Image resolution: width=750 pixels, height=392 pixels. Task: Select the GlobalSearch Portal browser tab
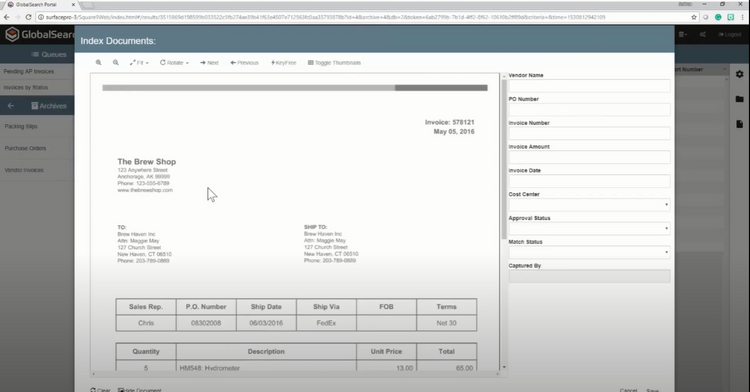pos(41,4)
